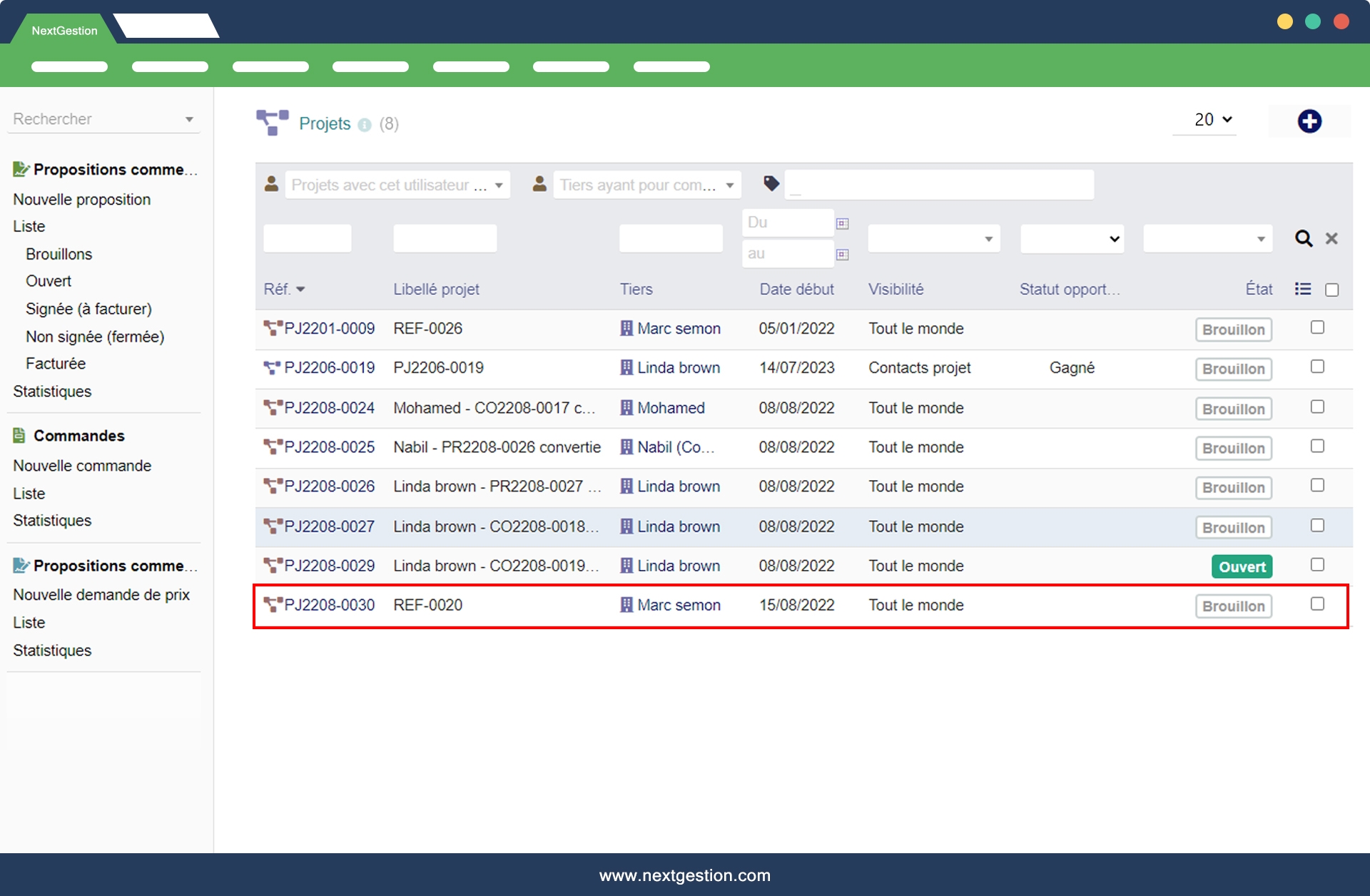Open the column list selector icon
The image size is (1370, 896).
1302,289
